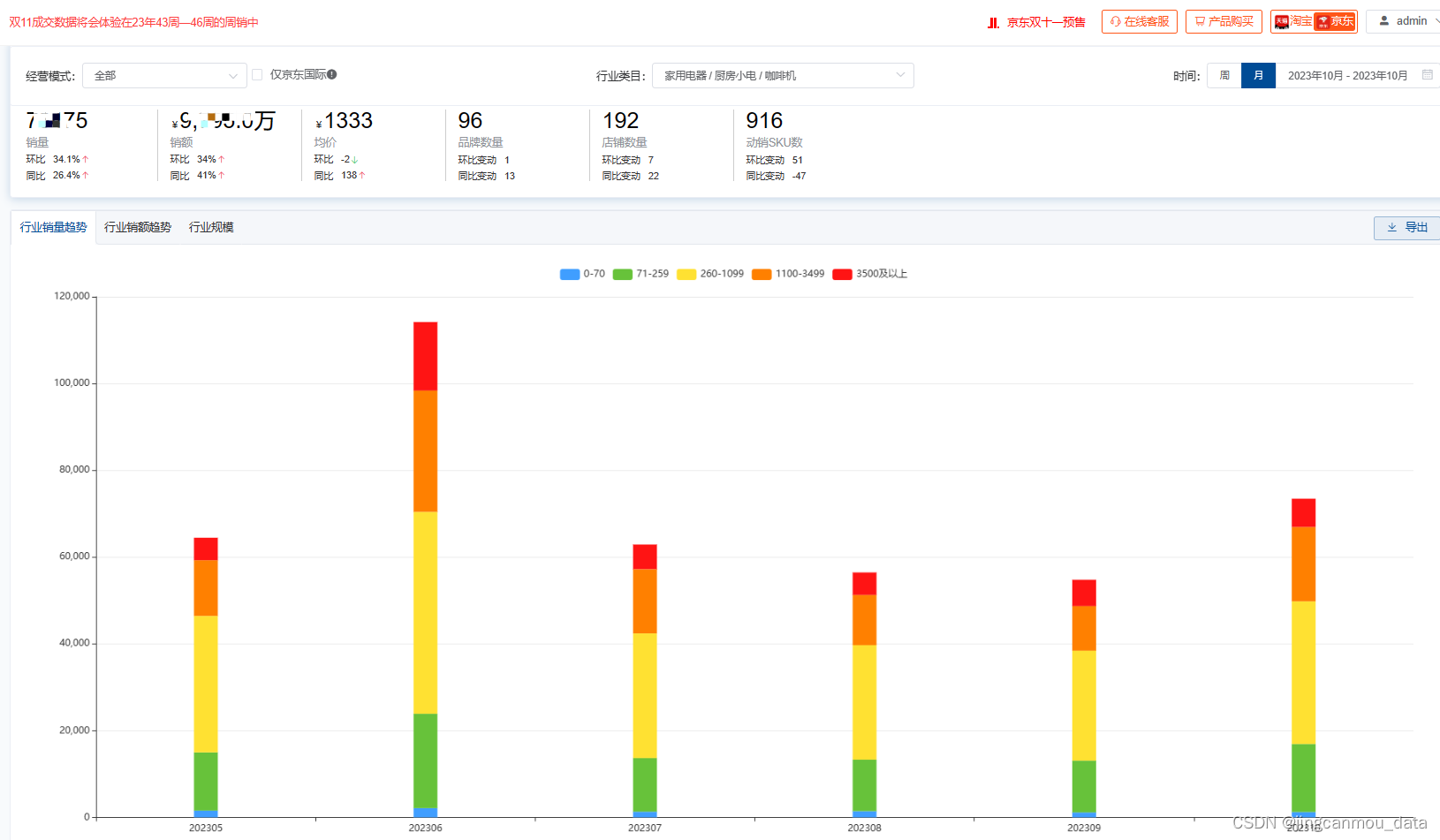This screenshot has width=1440, height=840.
Task: Switch to 行业销量趋势 tab
Action: coord(53,228)
